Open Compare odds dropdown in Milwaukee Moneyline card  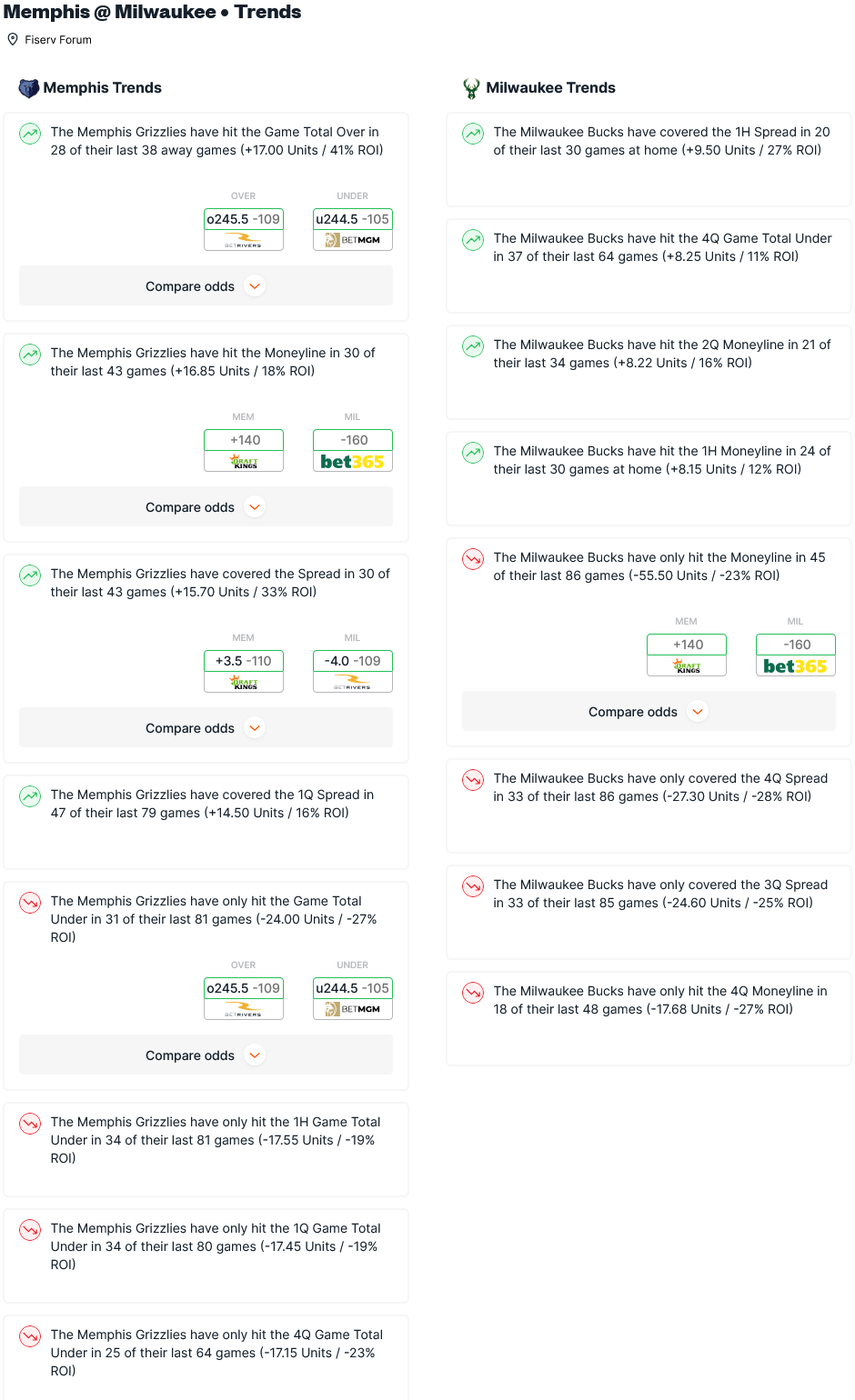coord(649,712)
